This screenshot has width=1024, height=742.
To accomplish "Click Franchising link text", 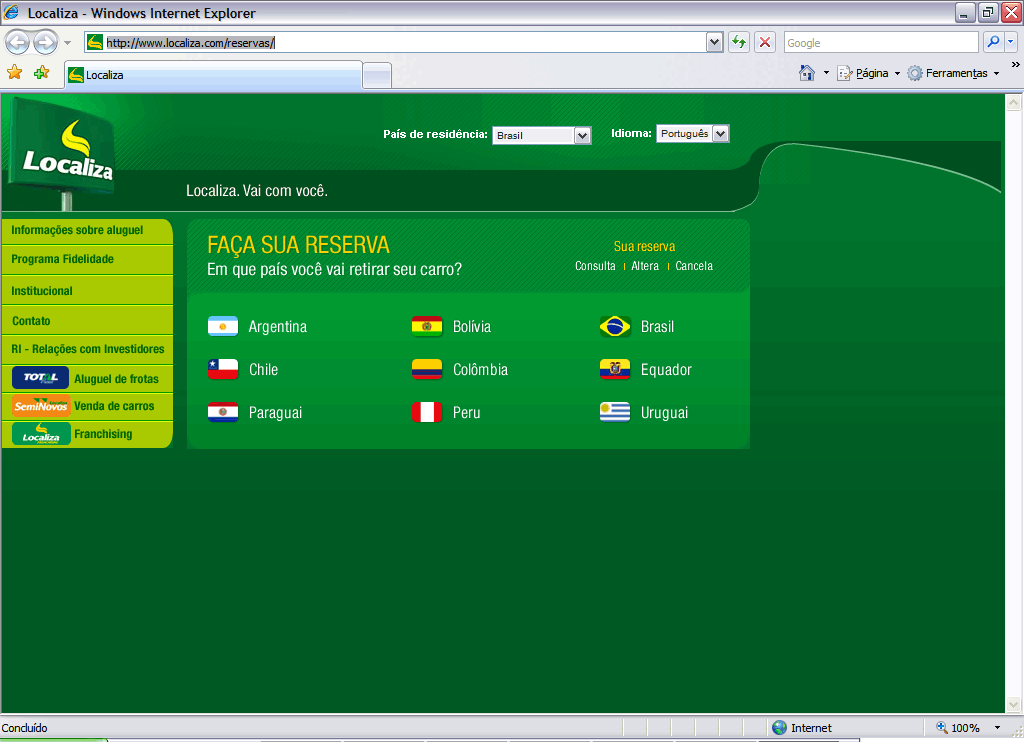I will coord(103,434).
